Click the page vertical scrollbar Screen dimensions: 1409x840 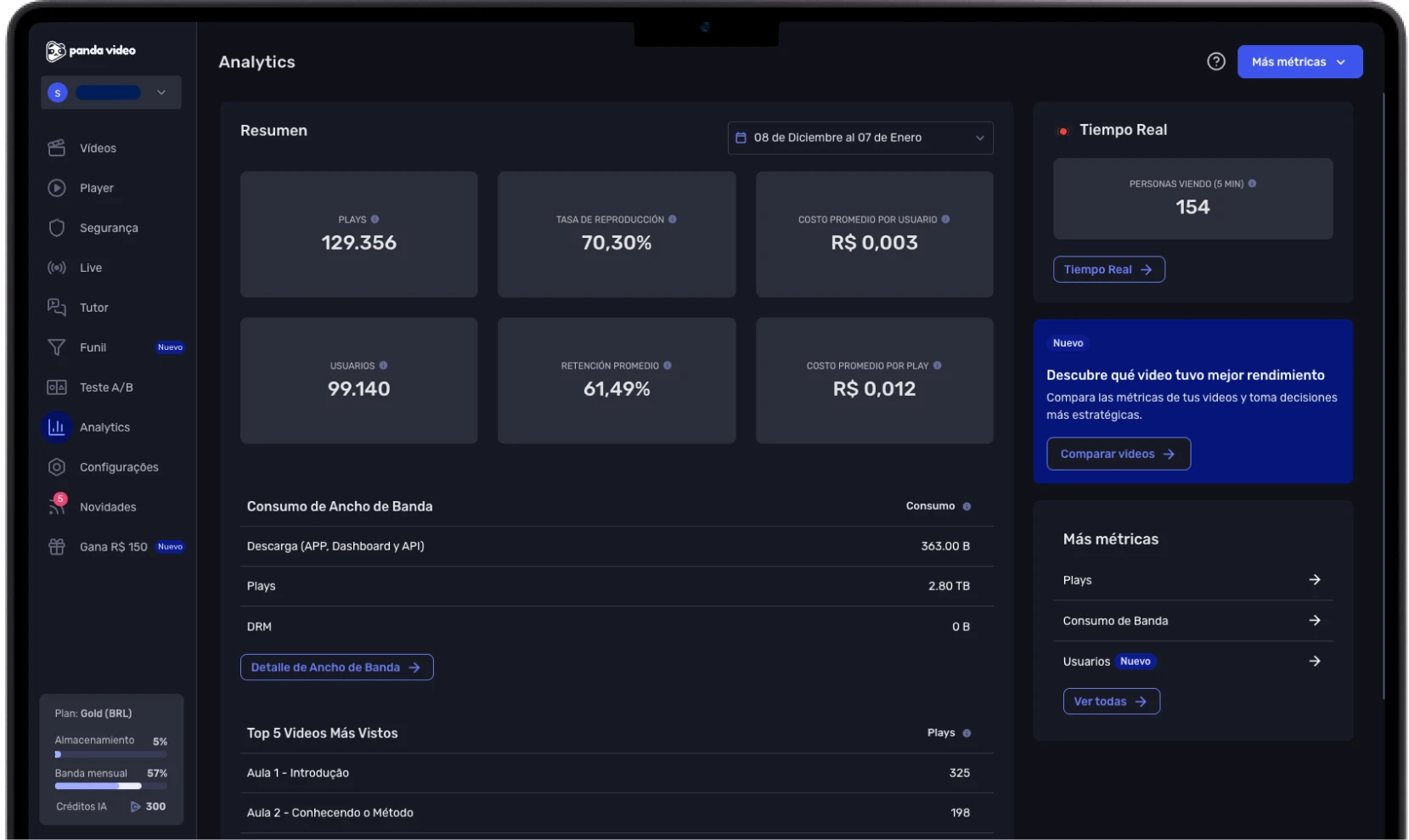[x=1384, y=395]
